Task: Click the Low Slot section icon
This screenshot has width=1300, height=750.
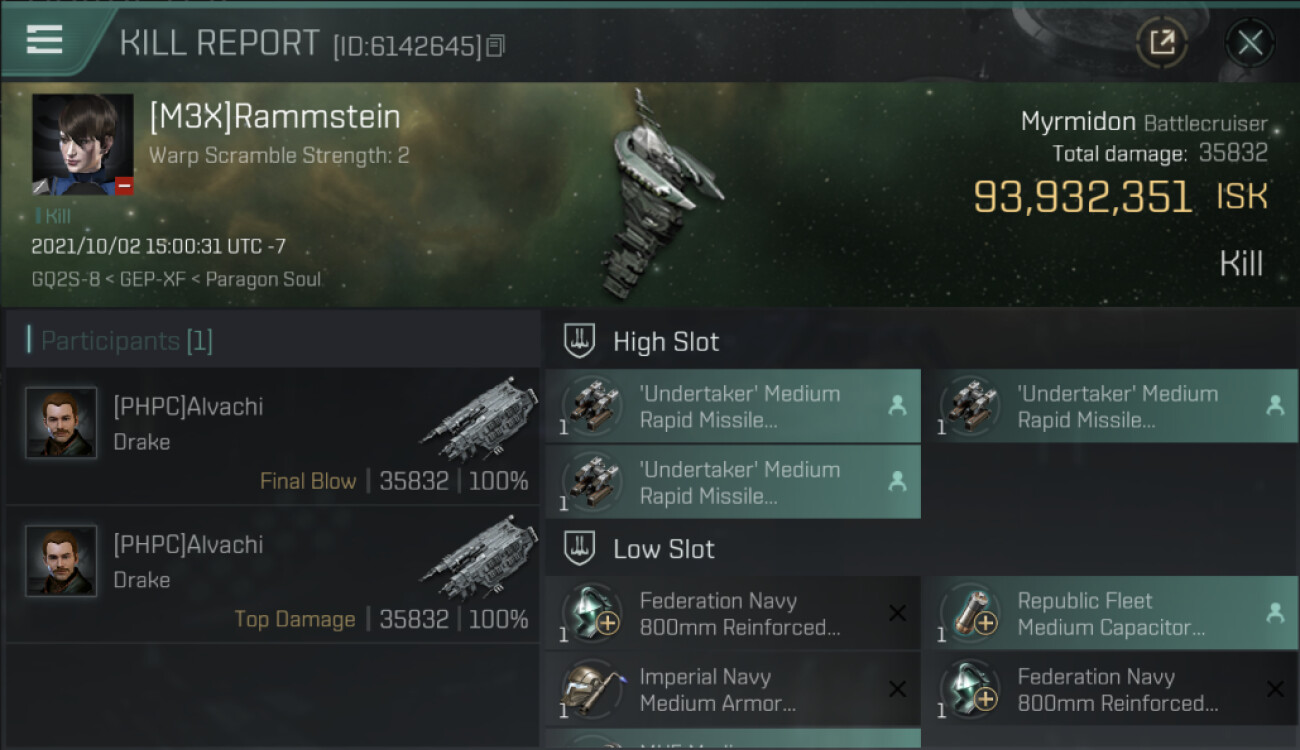Action: [581, 549]
